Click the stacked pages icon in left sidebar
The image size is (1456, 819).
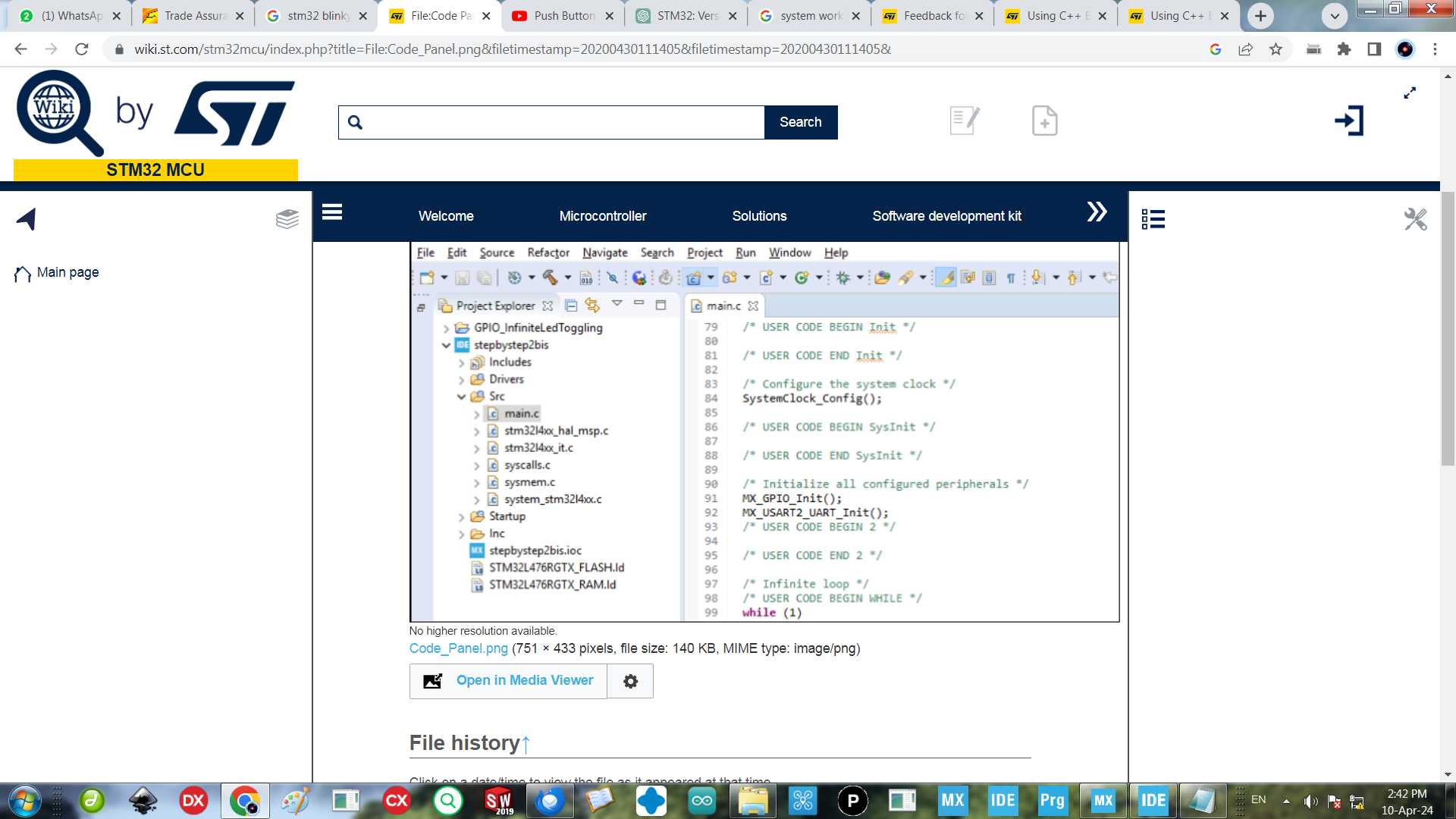point(287,219)
